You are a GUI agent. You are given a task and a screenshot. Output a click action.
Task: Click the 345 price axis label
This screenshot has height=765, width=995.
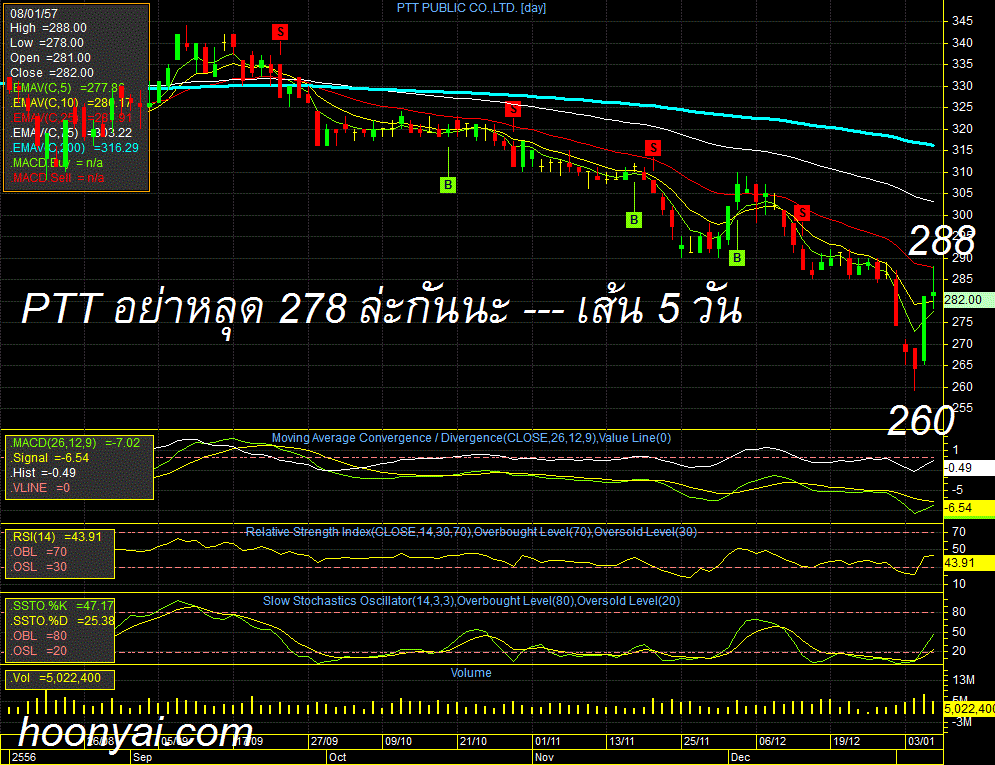(963, 21)
